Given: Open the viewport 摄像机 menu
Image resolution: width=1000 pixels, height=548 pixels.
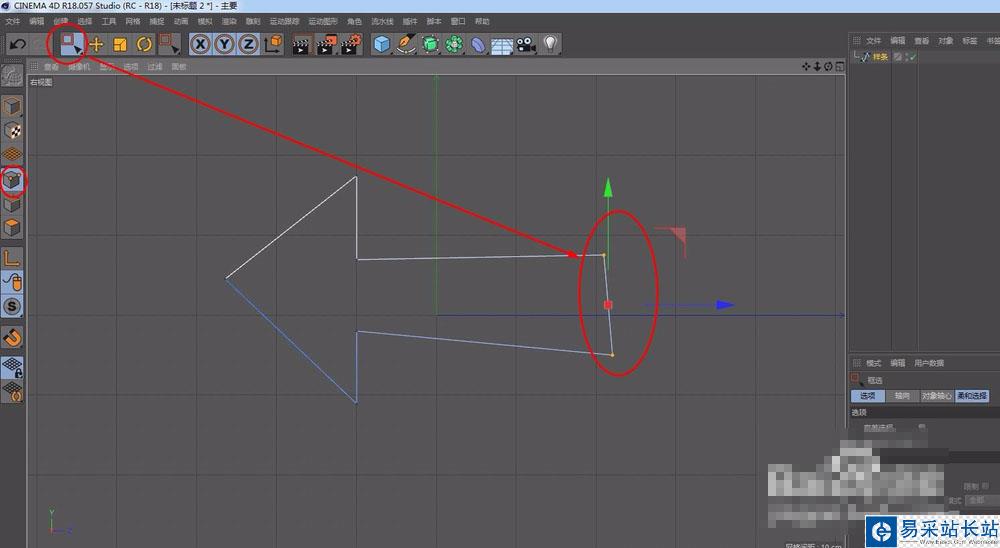Looking at the screenshot, I should [x=79, y=66].
